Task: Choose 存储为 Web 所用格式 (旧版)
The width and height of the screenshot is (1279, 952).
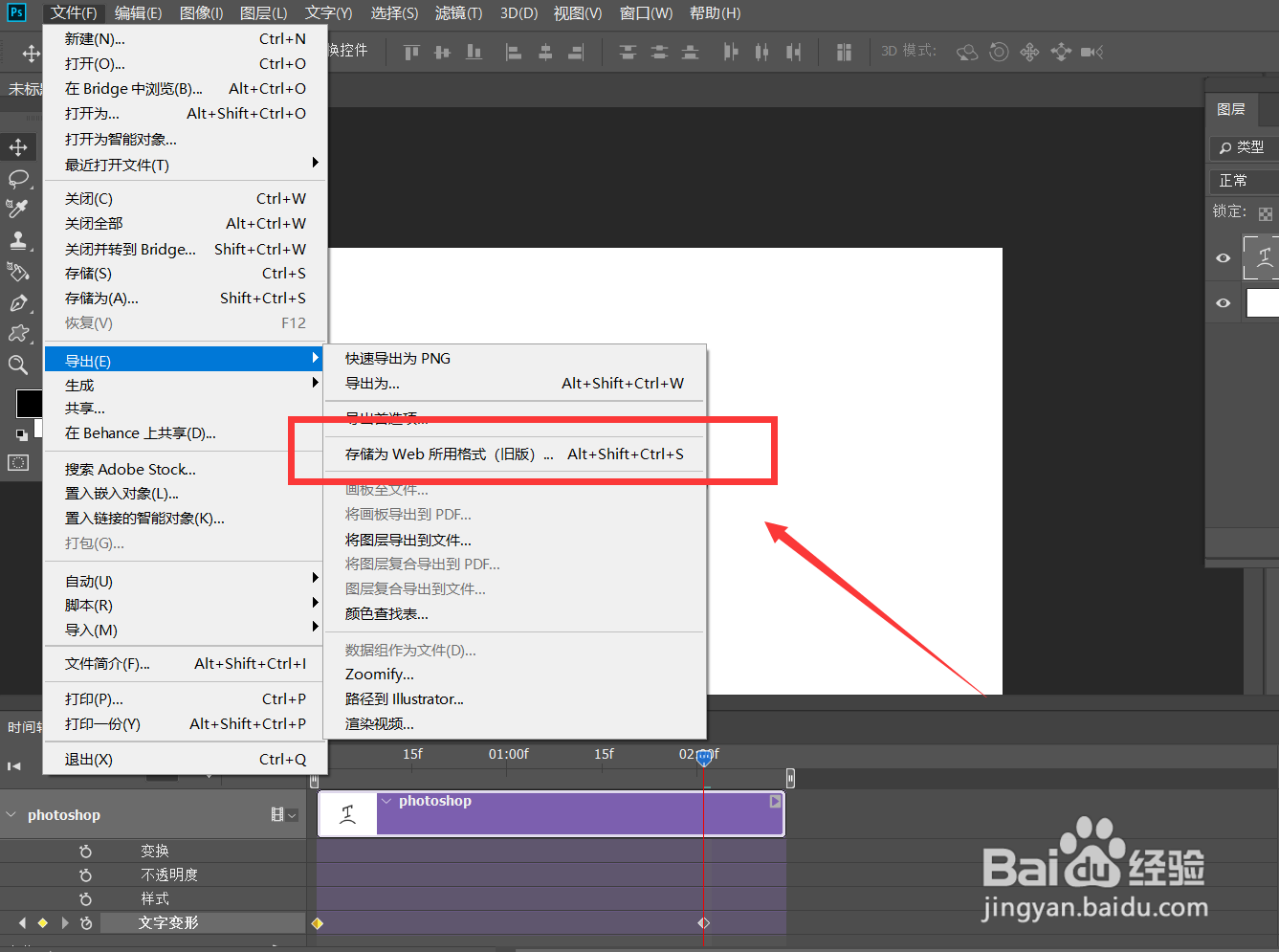Action: click(515, 454)
